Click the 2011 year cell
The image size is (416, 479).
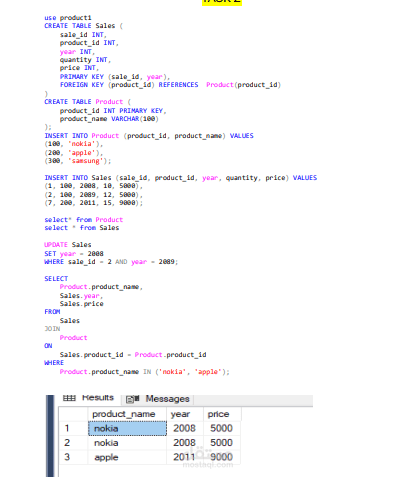(x=185, y=457)
